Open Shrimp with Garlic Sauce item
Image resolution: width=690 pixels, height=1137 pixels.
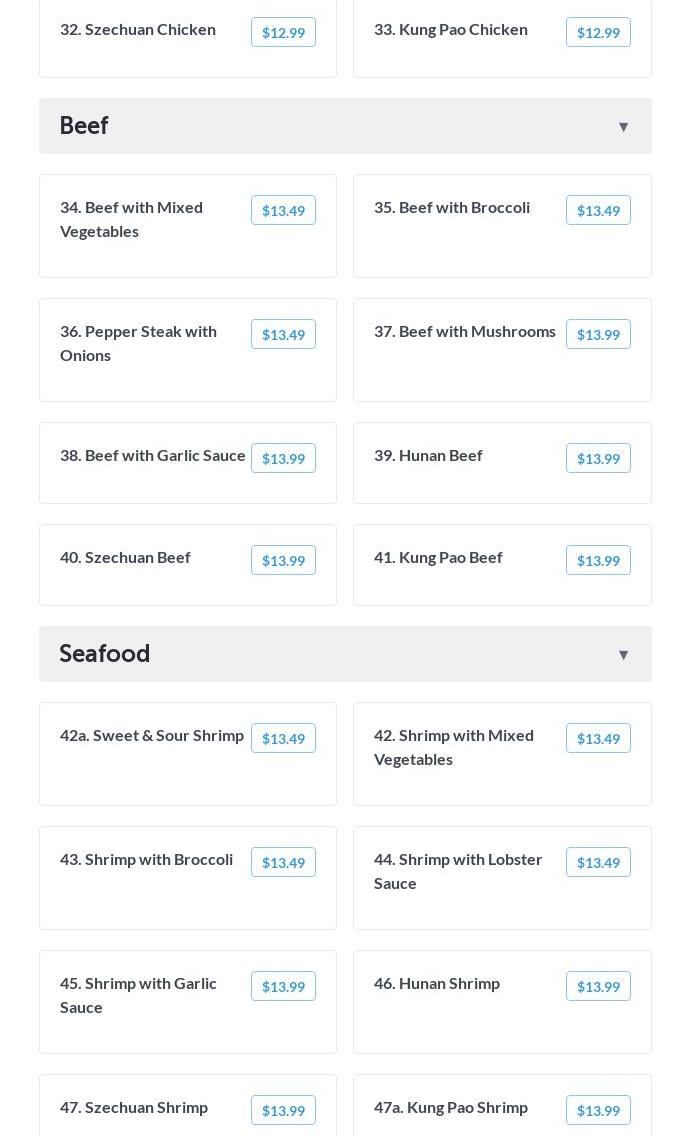pos(188,1002)
